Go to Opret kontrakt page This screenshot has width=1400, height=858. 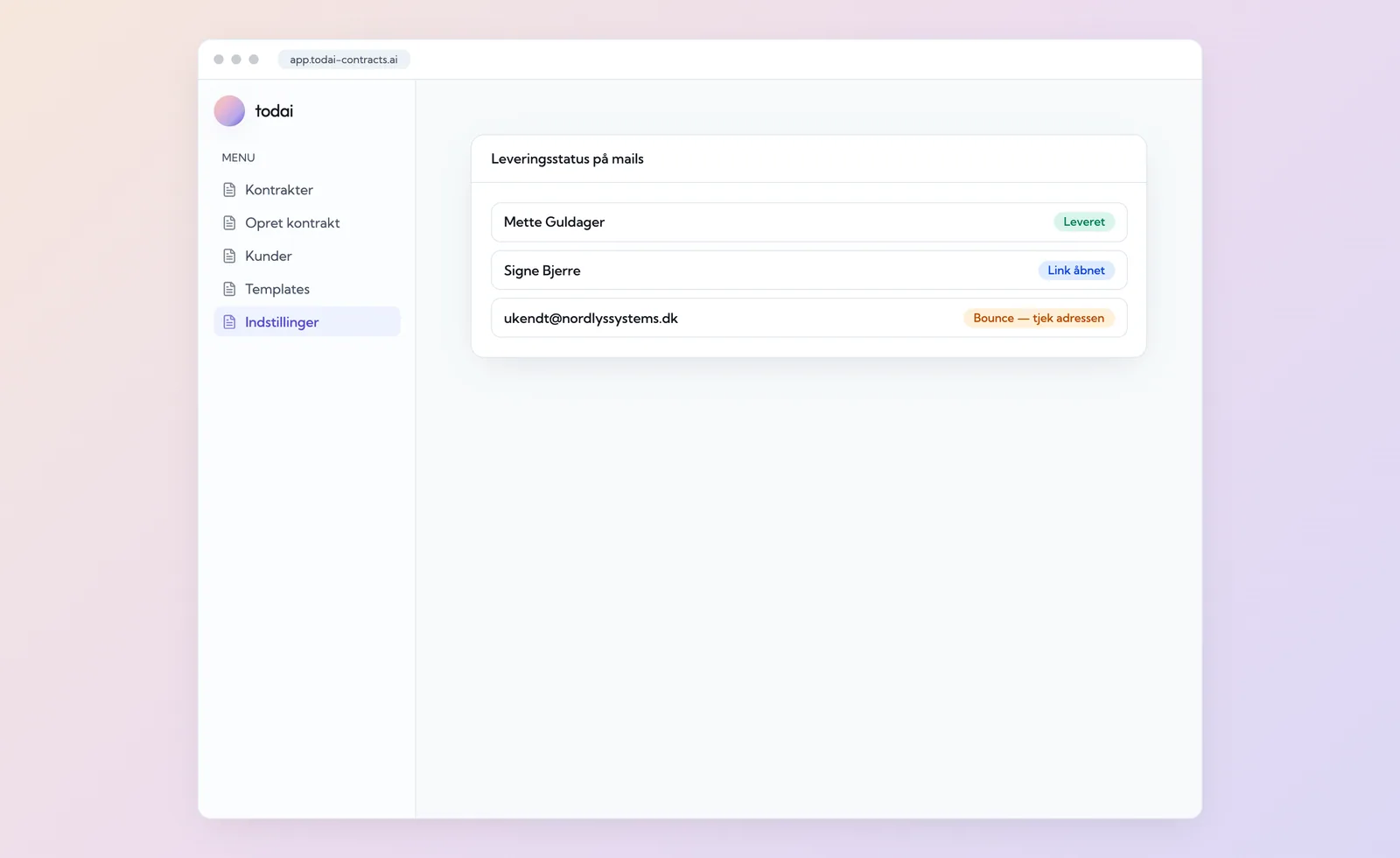pos(307,223)
